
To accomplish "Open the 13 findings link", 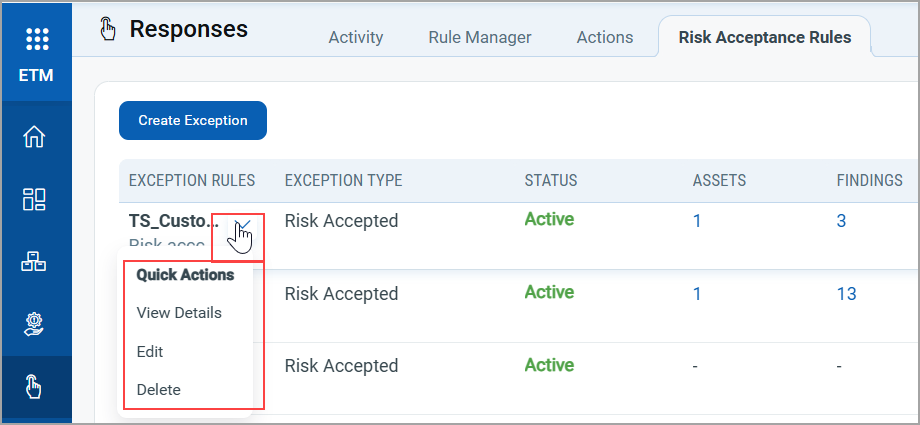I will click(846, 294).
